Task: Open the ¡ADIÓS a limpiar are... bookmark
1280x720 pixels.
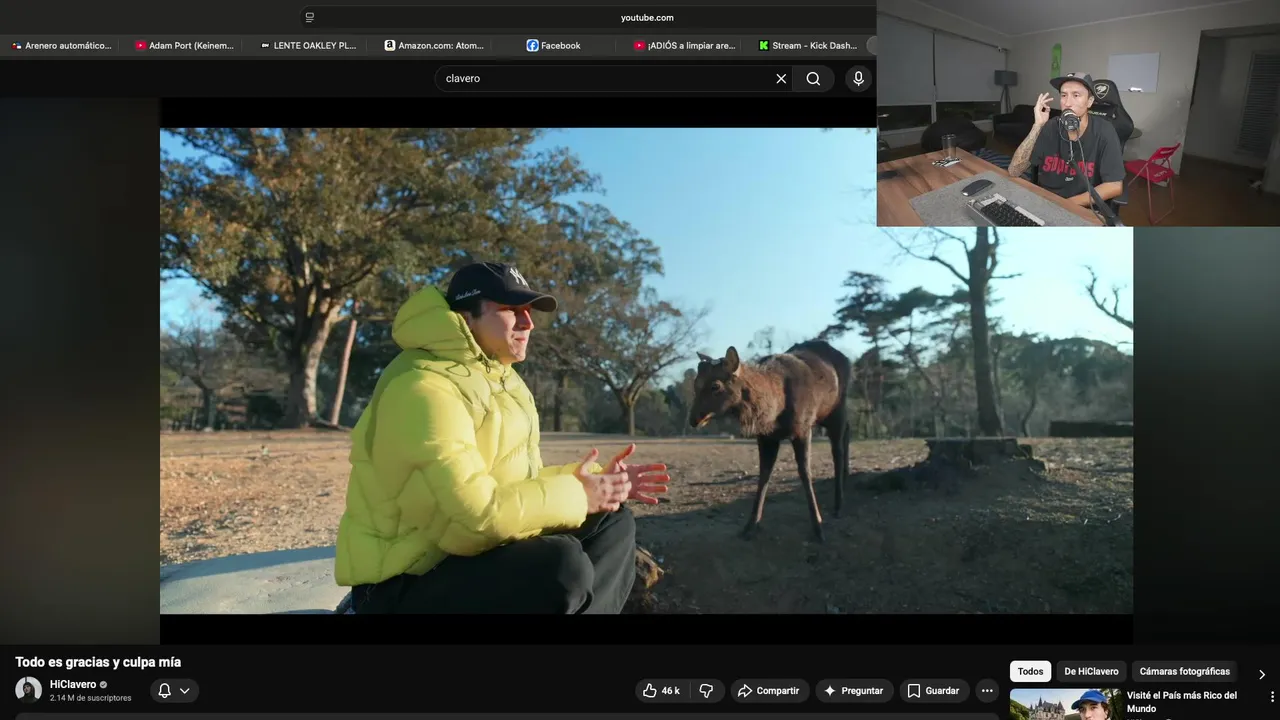Action: tap(684, 45)
